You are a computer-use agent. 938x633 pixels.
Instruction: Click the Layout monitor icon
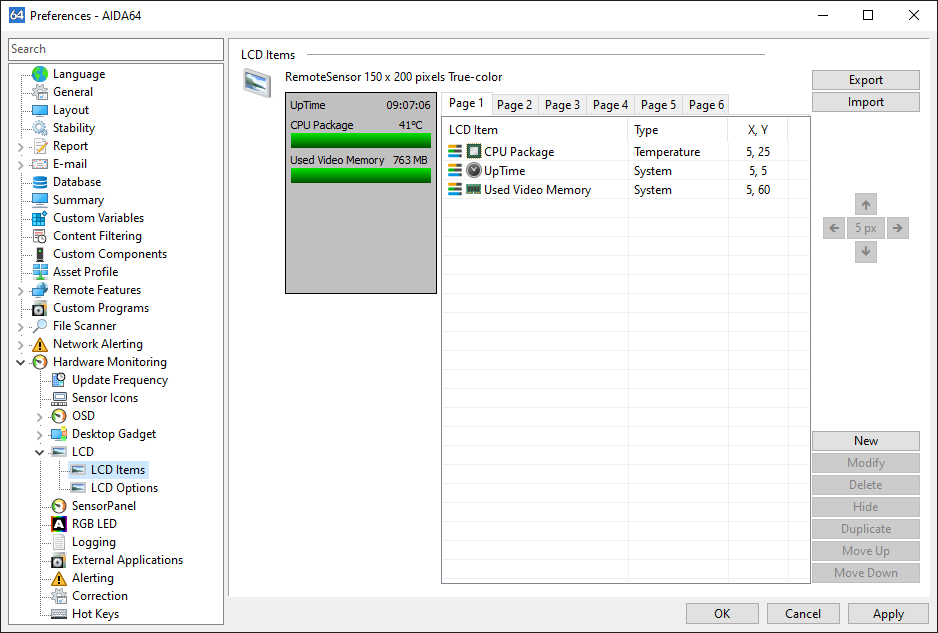(x=40, y=110)
